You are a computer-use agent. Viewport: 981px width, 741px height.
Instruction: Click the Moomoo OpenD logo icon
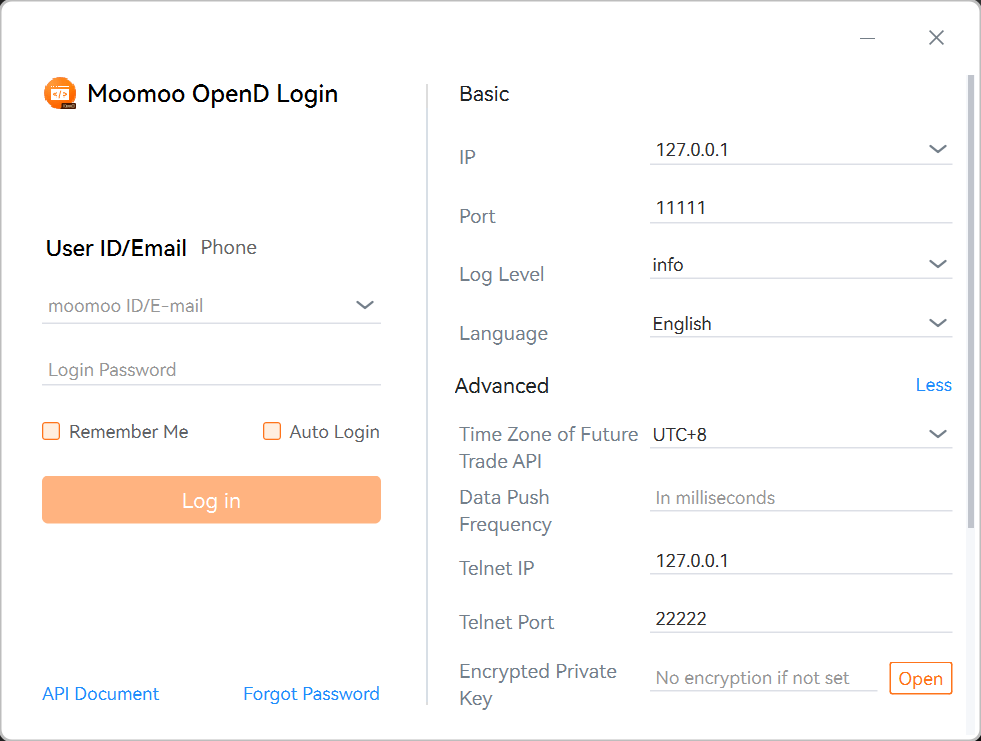click(x=60, y=92)
